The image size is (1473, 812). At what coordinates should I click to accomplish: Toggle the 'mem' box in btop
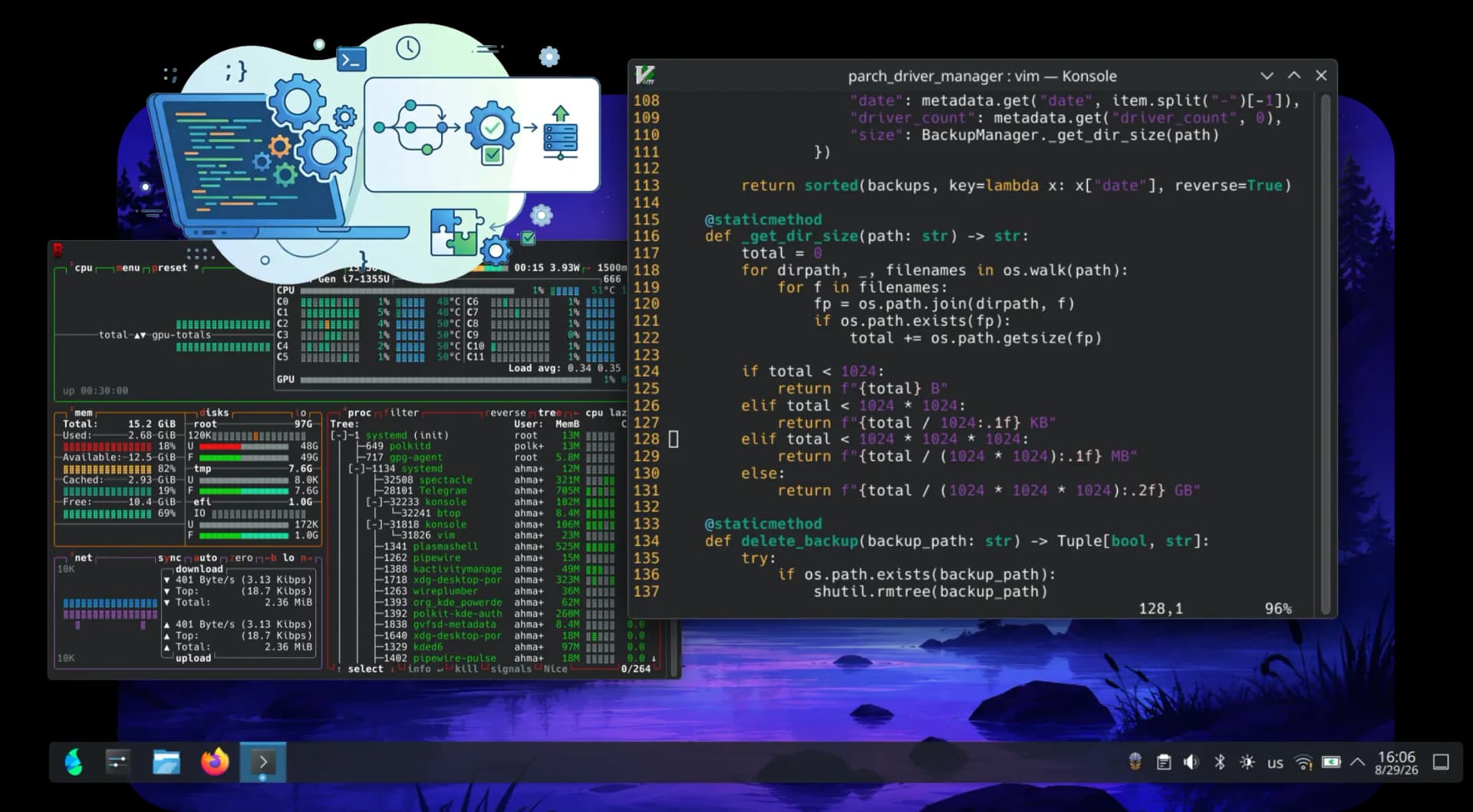click(x=83, y=413)
